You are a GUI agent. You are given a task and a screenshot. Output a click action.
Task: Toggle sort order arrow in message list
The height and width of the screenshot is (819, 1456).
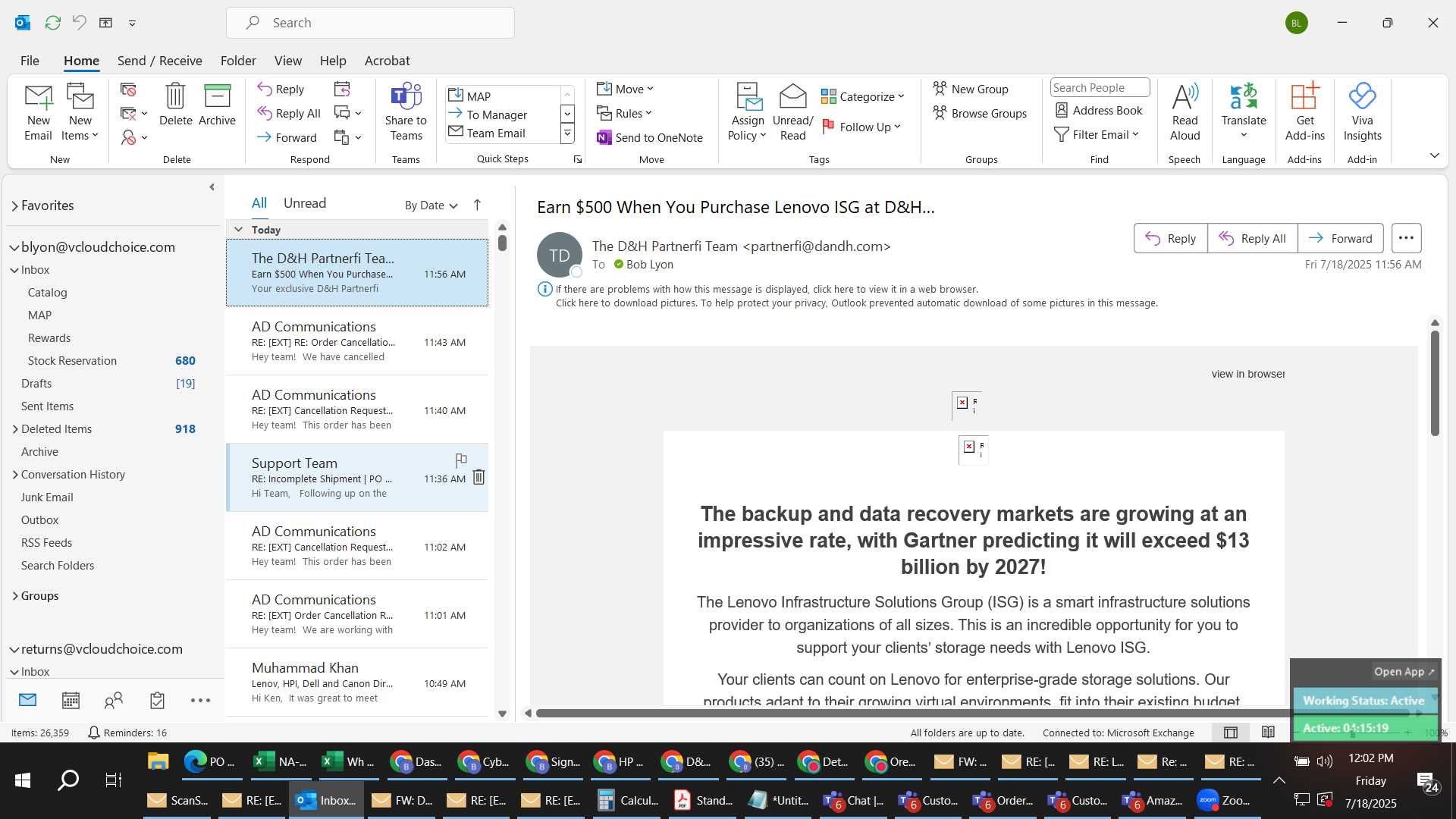coord(477,205)
